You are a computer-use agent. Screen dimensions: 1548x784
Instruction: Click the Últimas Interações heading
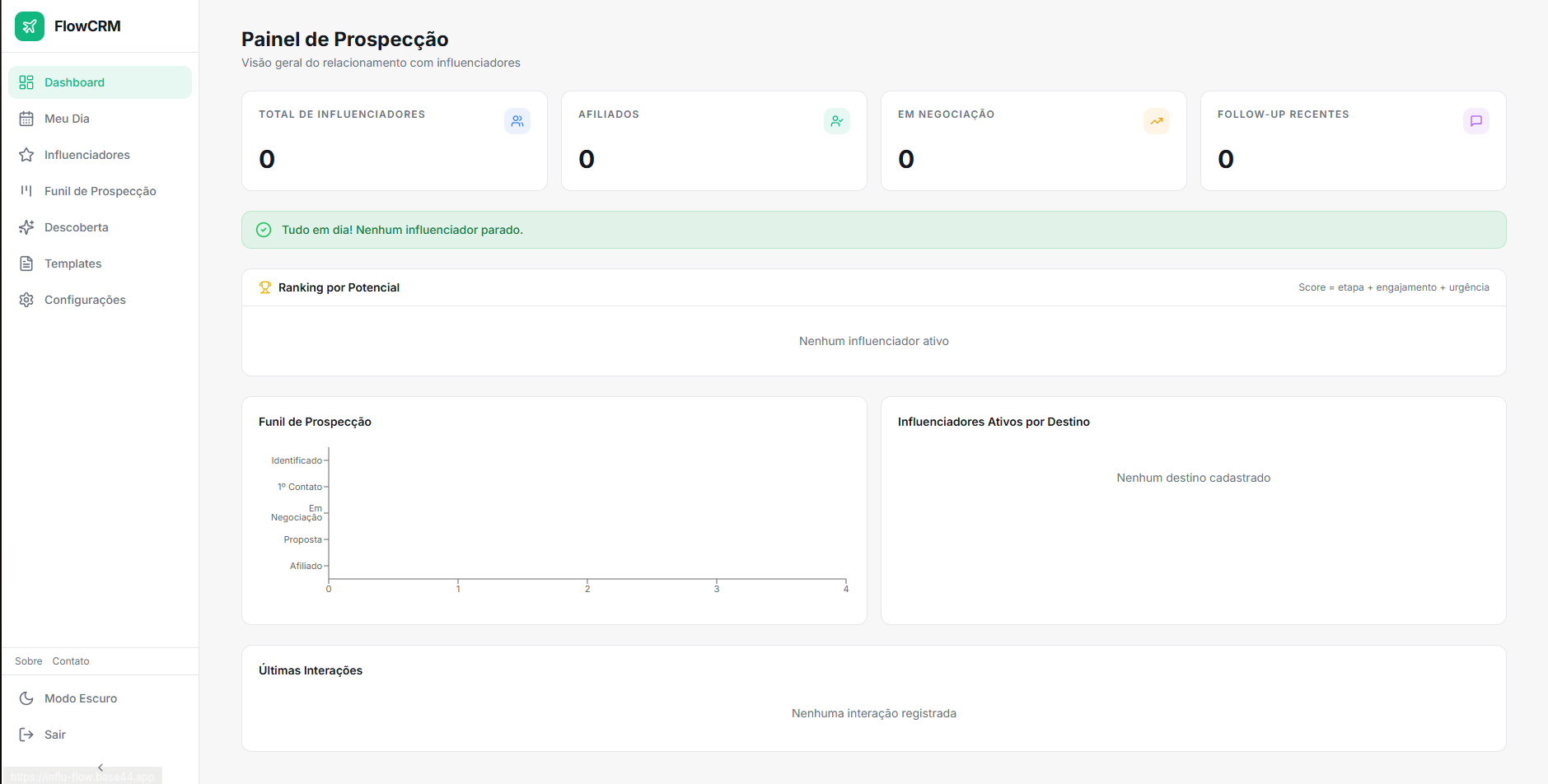click(x=311, y=670)
